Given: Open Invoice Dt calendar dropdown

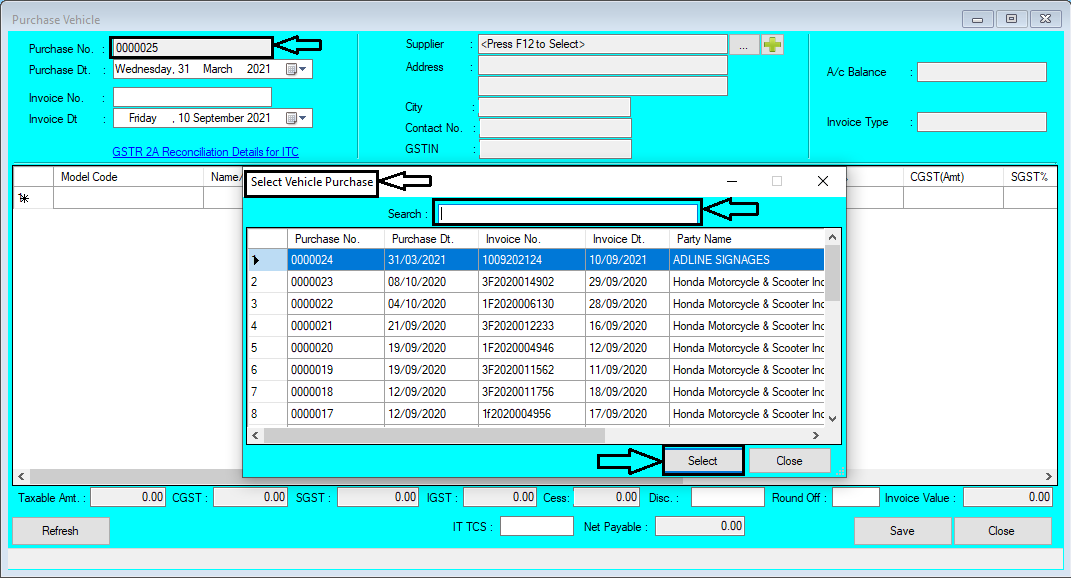Looking at the screenshot, I should pyautogui.click(x=296, y=118).
